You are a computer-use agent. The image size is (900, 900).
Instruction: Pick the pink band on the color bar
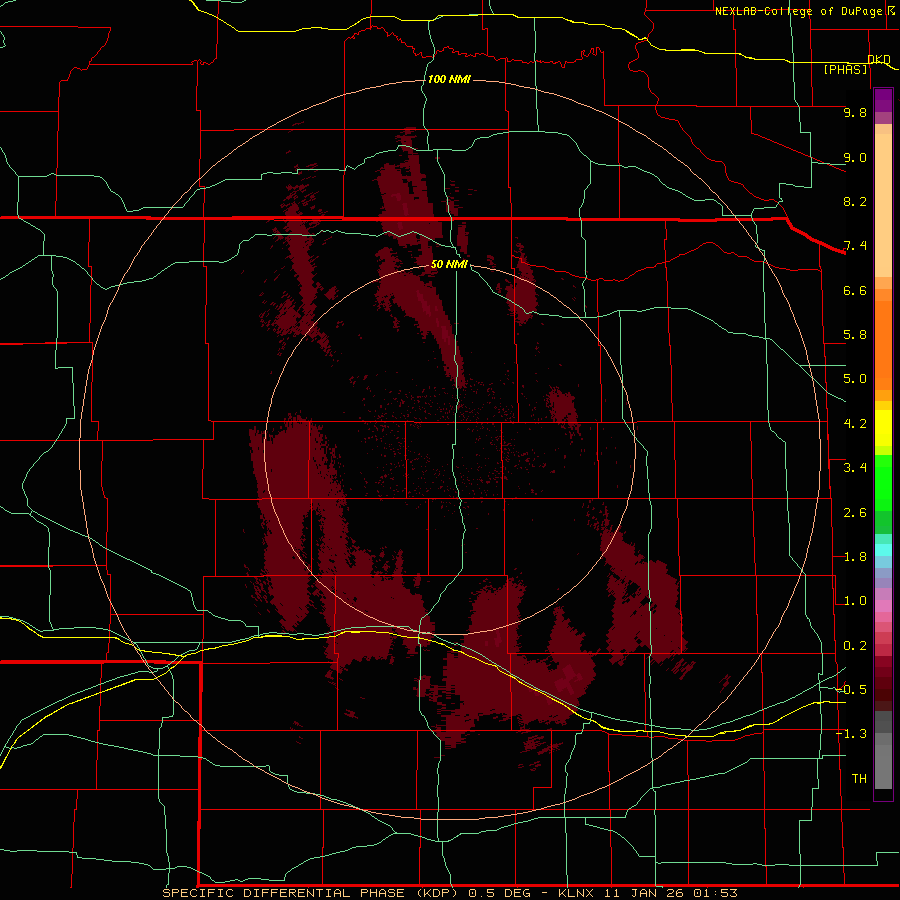click(x=883, y=606)
